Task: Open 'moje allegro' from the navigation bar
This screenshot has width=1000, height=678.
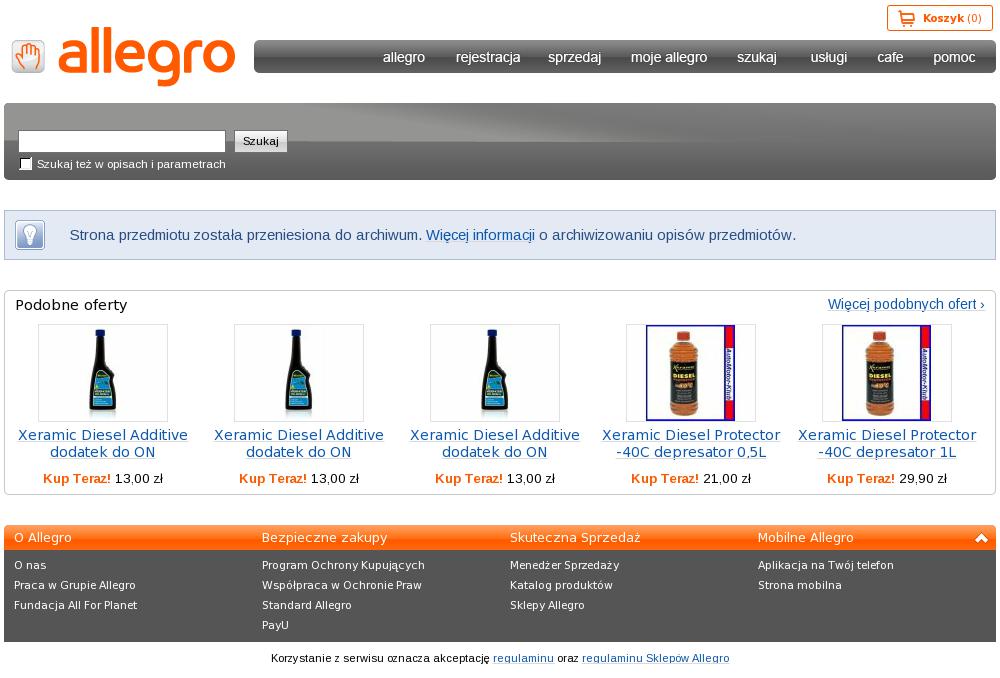Action: [669, 57]
